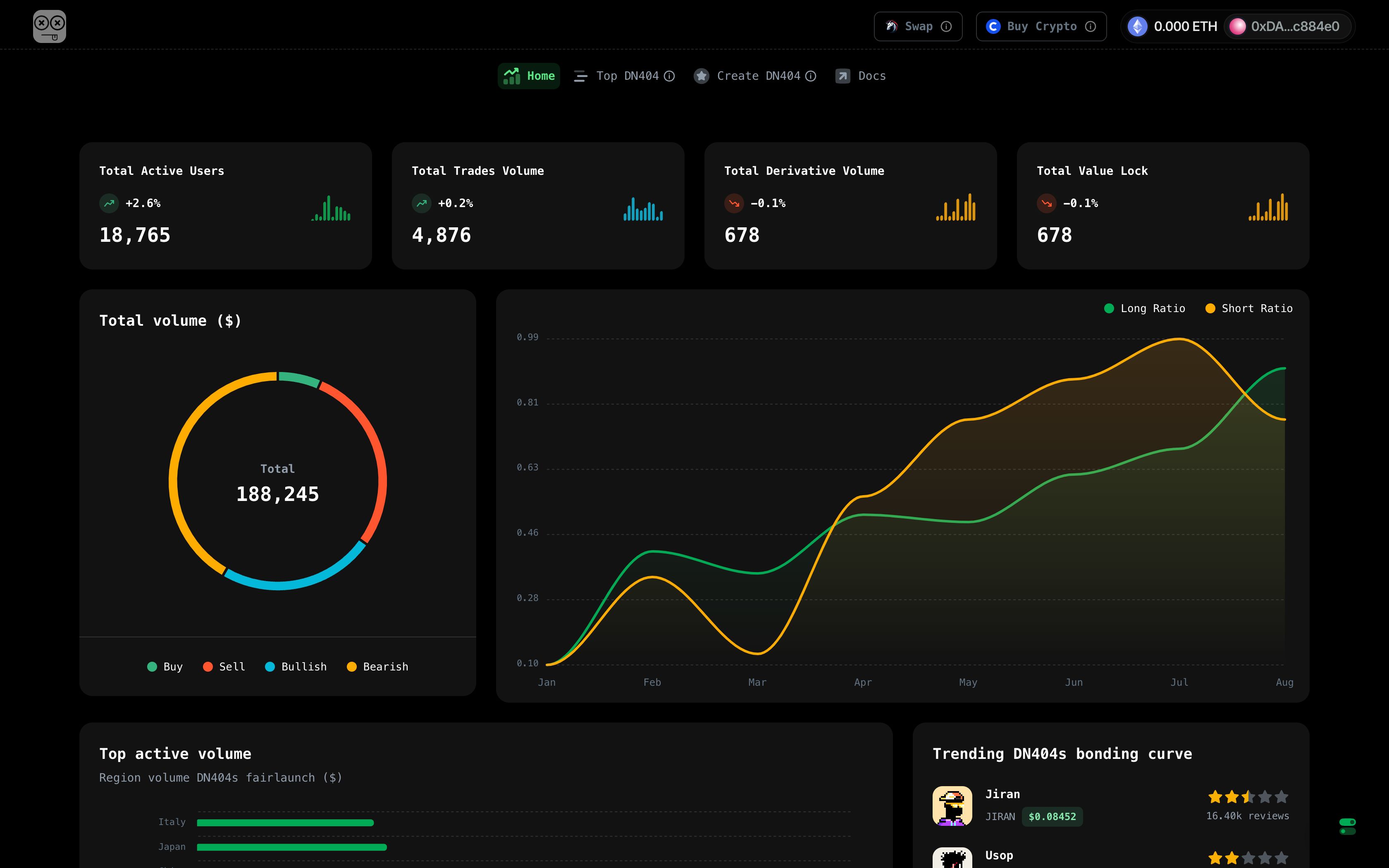Click the +2.6% change label
The image size is (1389, 868).
(143, 203)
